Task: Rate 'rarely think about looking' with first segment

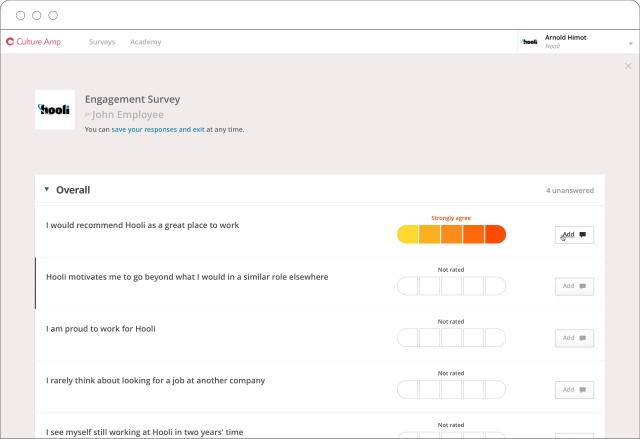Action: point(407,390)
